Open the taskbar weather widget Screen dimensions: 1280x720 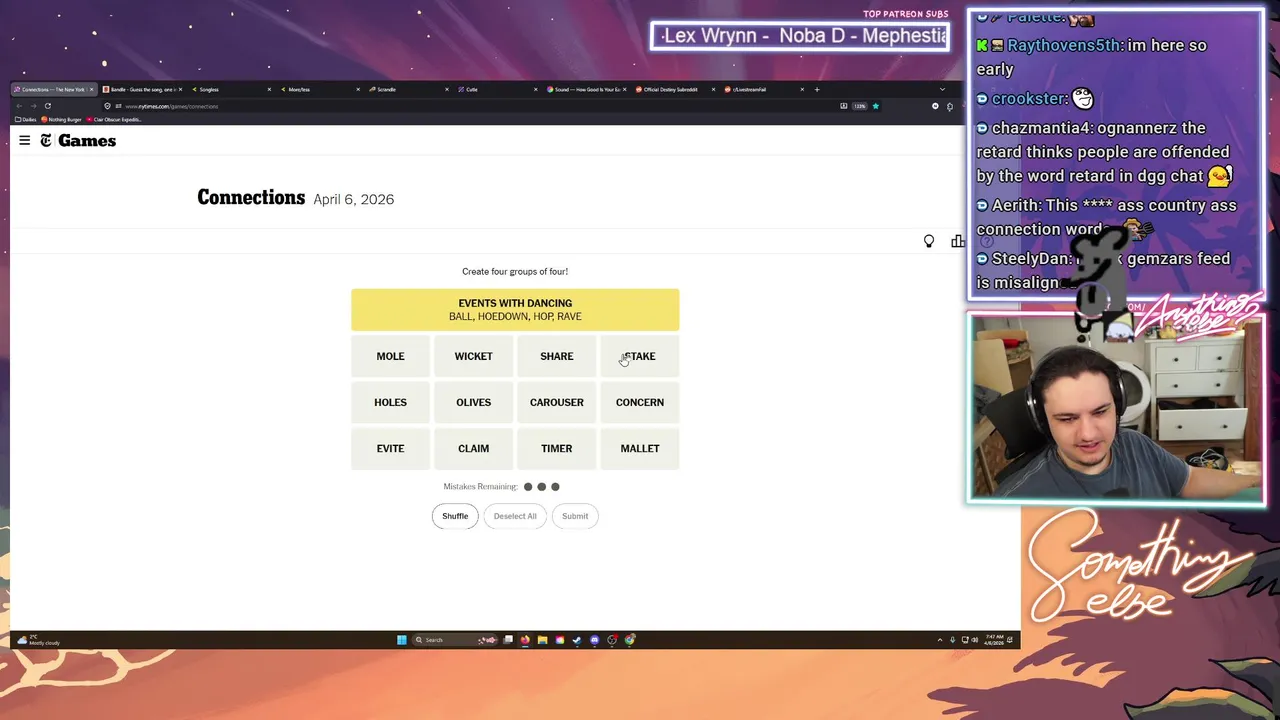click(x=39, y=640)
